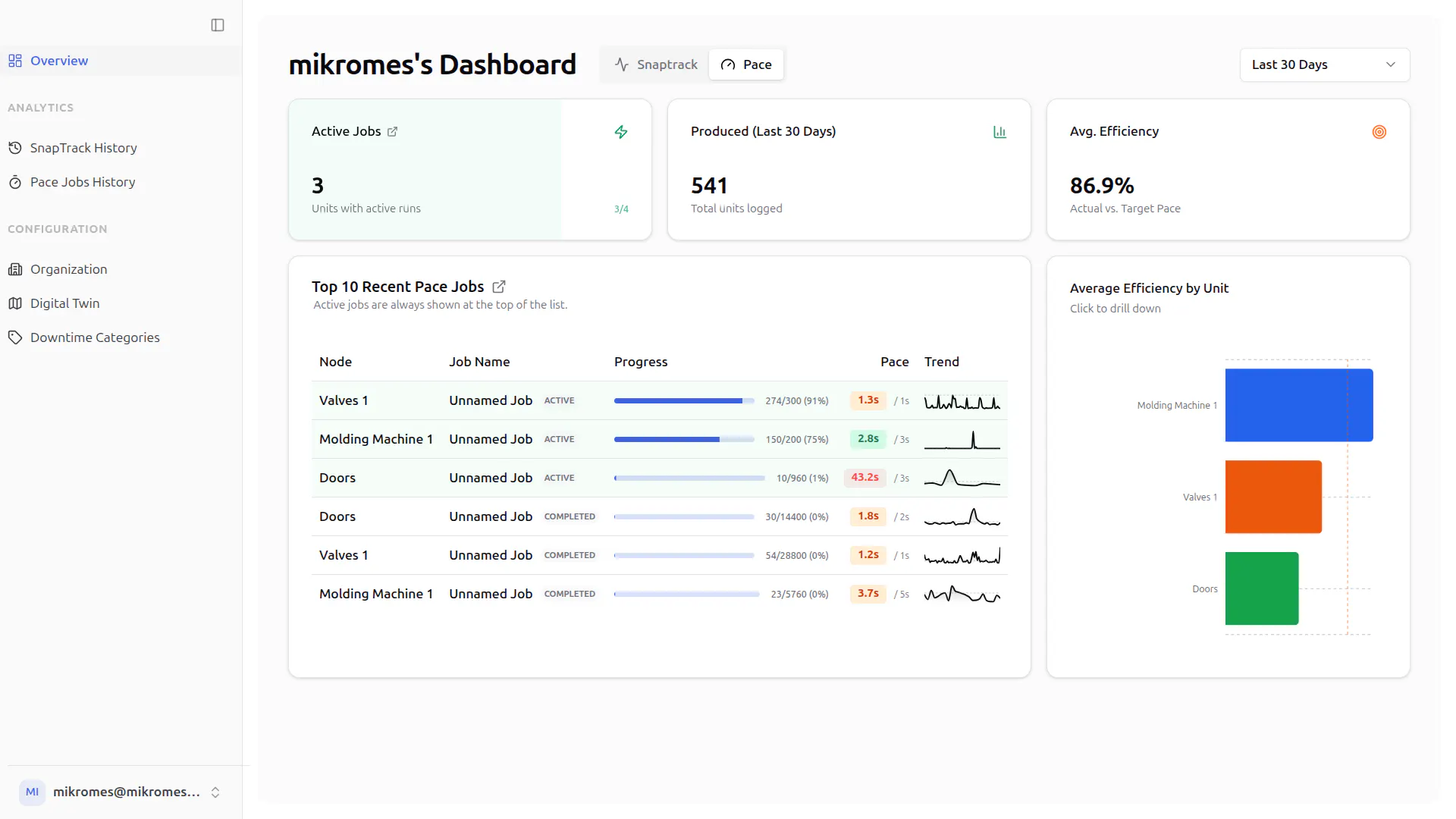The width and height of the screenshot is (1456, 819).
Task: Click the target icon on Avg. Efficiency card
Action: pos(1379,132)
